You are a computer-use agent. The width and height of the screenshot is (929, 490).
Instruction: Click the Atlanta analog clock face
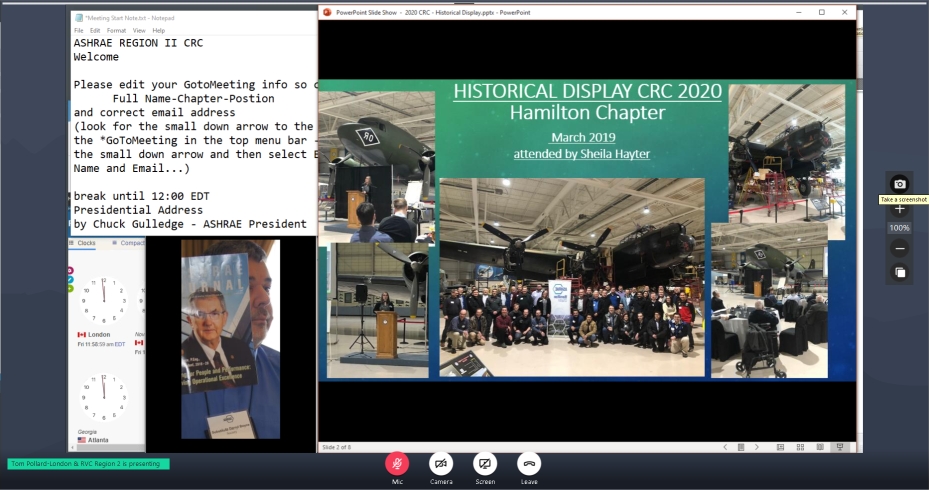[x=104, y=397]
